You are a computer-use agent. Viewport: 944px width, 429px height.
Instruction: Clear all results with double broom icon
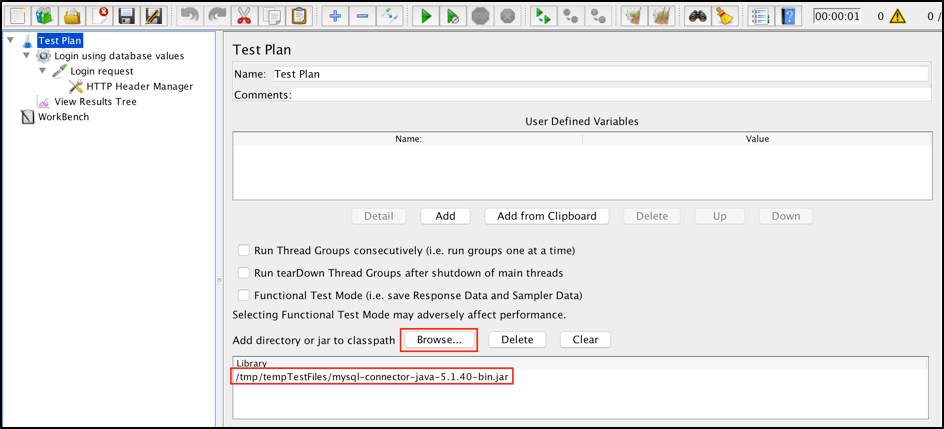click(660, 16)
